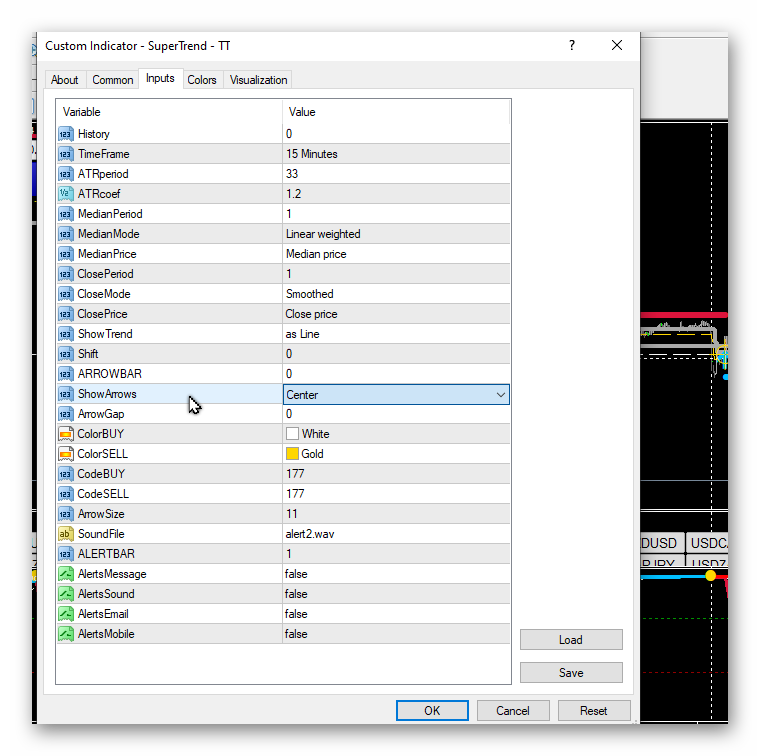This screenshot has height=756, width=760.
Task: Click the icon beside Shift variable
Action: [66, 354]
